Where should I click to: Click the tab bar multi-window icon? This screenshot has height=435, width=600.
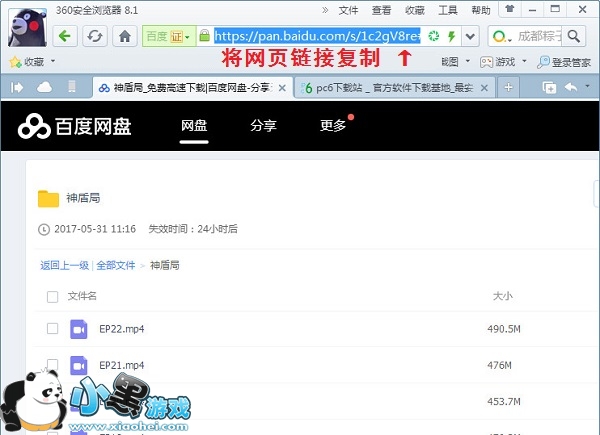tap(549, 88)
